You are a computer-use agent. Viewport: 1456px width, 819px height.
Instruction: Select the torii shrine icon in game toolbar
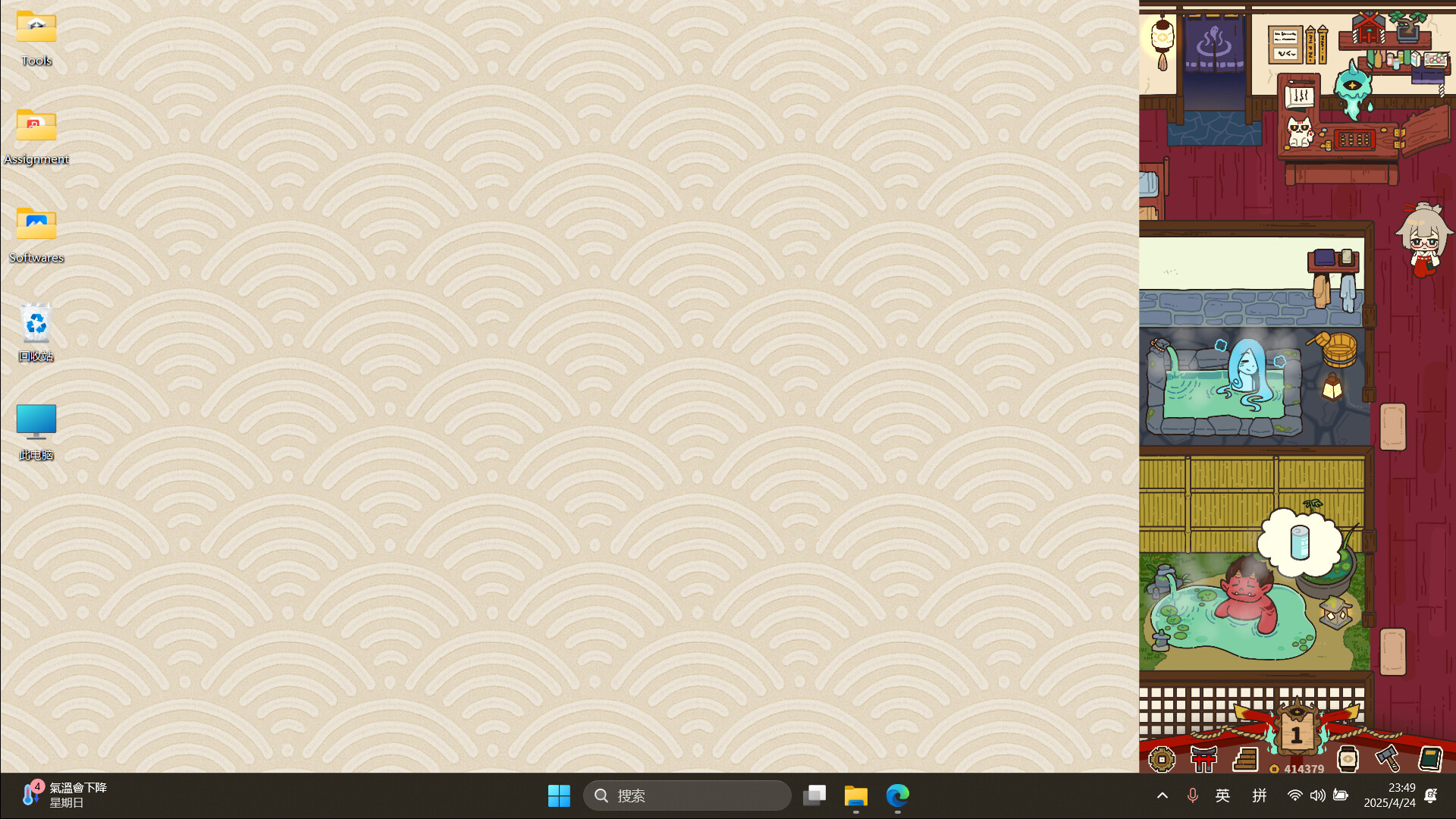(1204, 758)
